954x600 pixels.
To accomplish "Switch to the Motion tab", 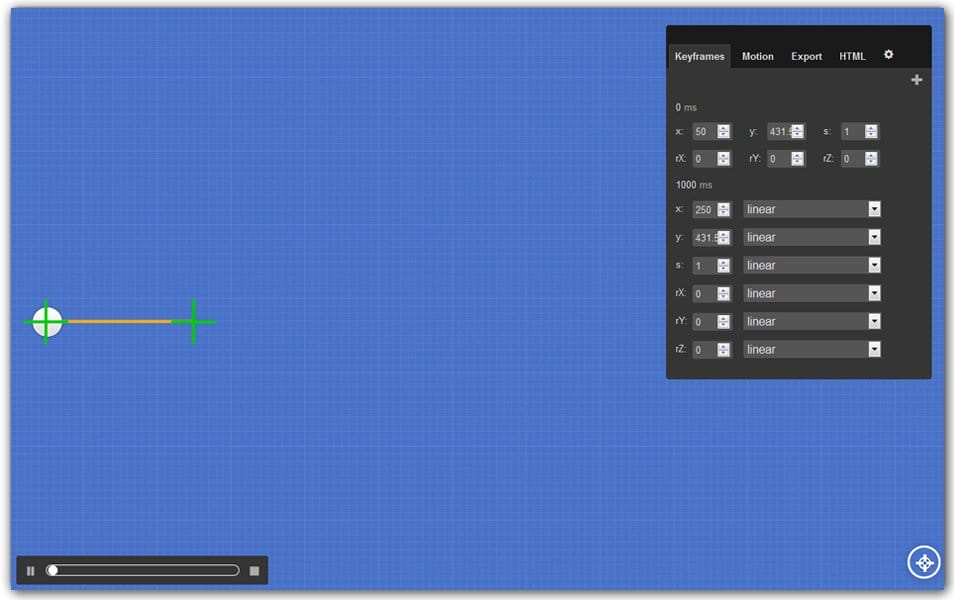I will (757, 56).
